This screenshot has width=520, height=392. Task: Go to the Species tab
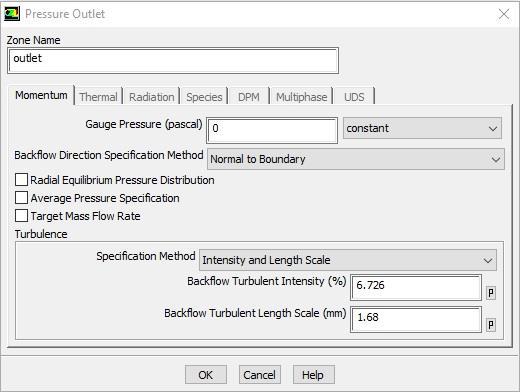tap(204, 97)
